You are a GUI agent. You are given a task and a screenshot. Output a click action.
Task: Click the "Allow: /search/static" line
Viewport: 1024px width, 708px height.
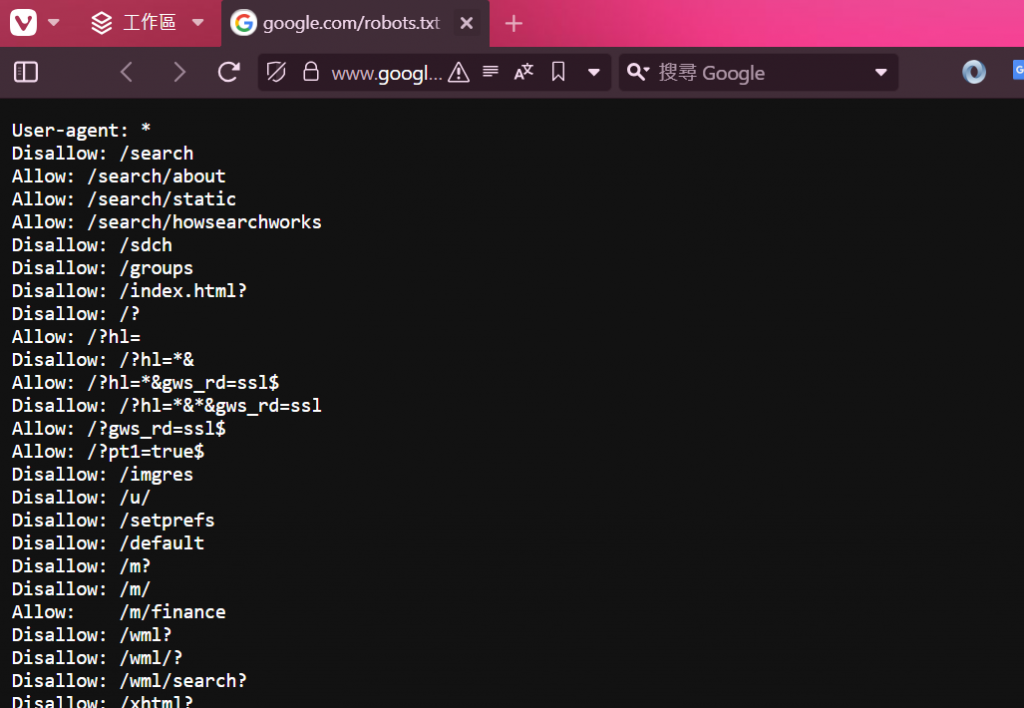[123, 199]
